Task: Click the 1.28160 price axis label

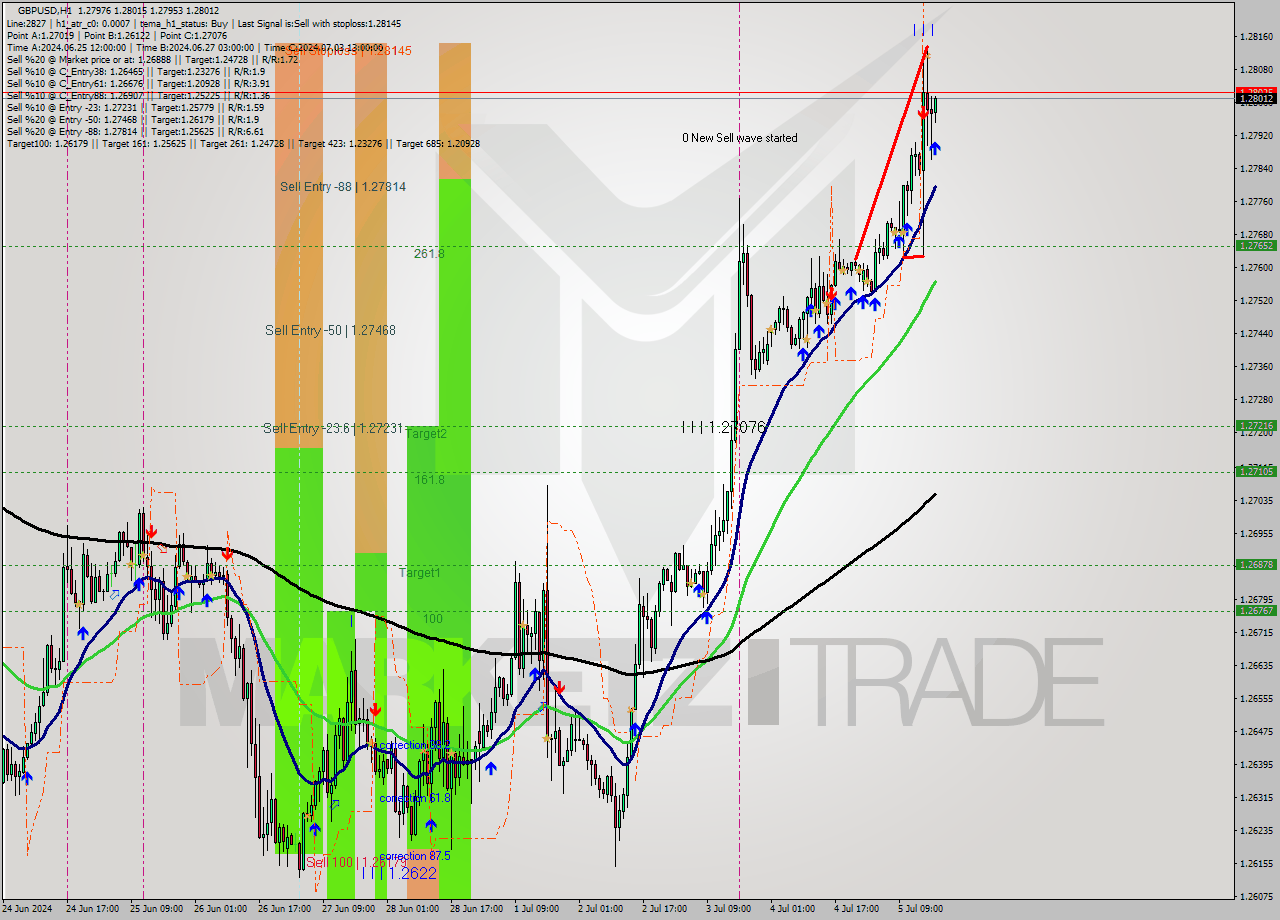Action: coord(1256,36)
